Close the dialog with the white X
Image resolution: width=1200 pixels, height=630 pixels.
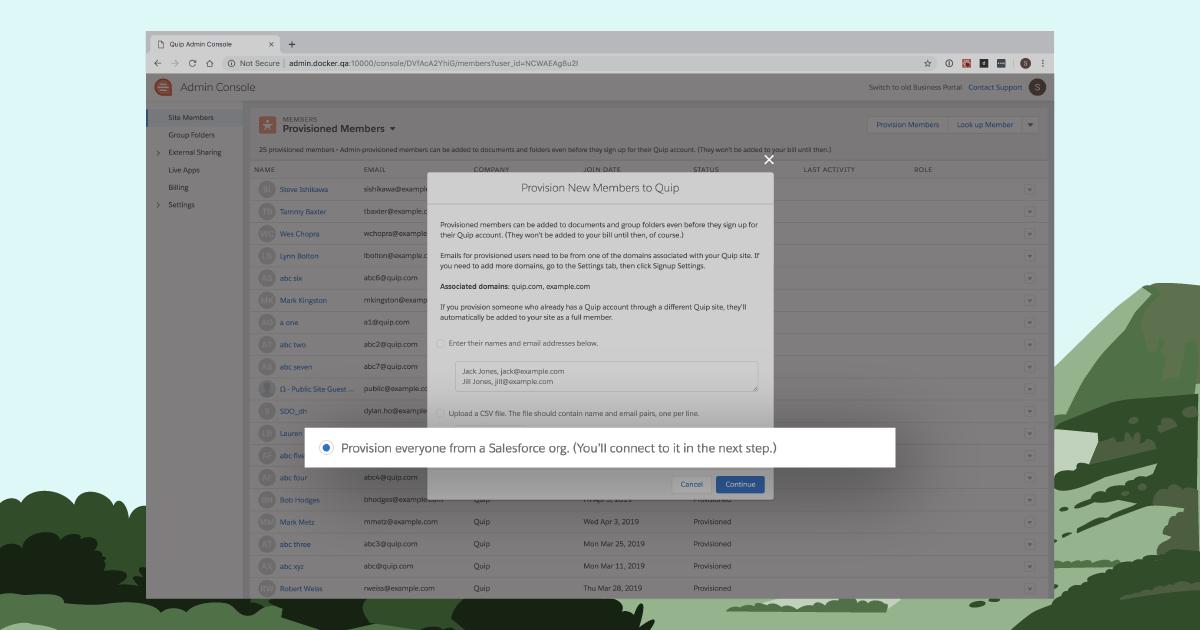click(x=768, y=159)
